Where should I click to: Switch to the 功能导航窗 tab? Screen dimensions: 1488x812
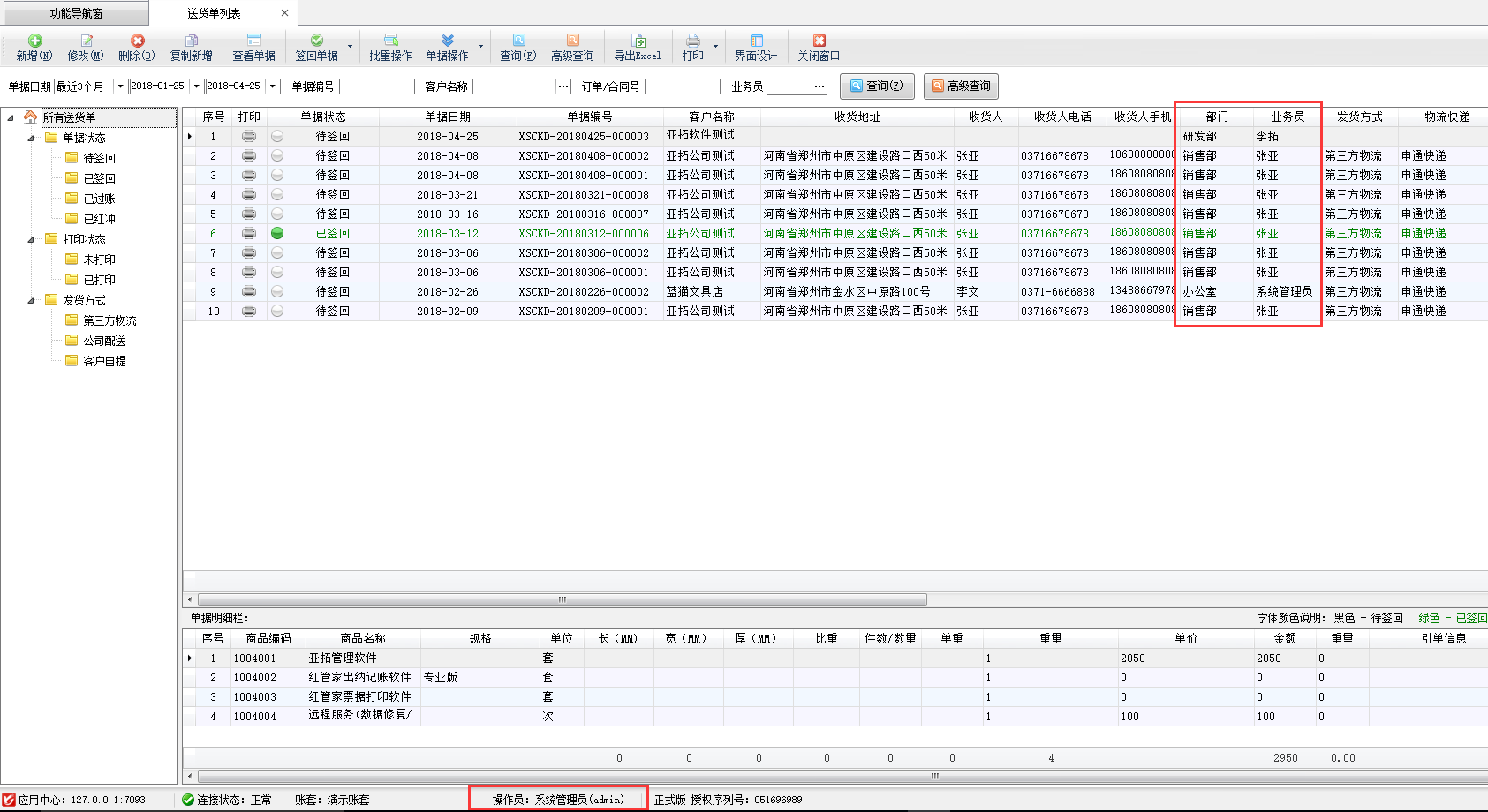click(76, 13)
